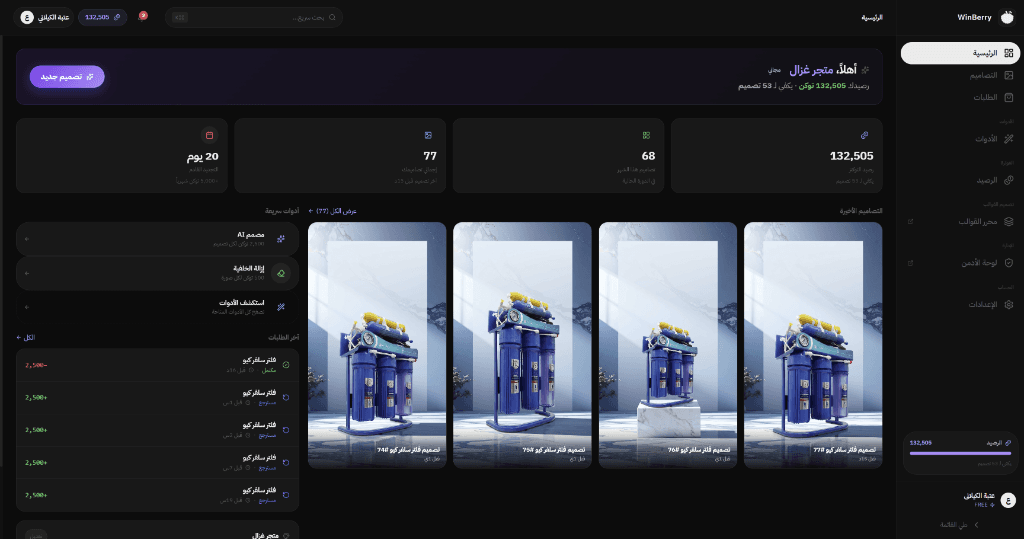Click 68 designs-this-month value
This screenshot has height=539, width=1024.
[648, 156]
